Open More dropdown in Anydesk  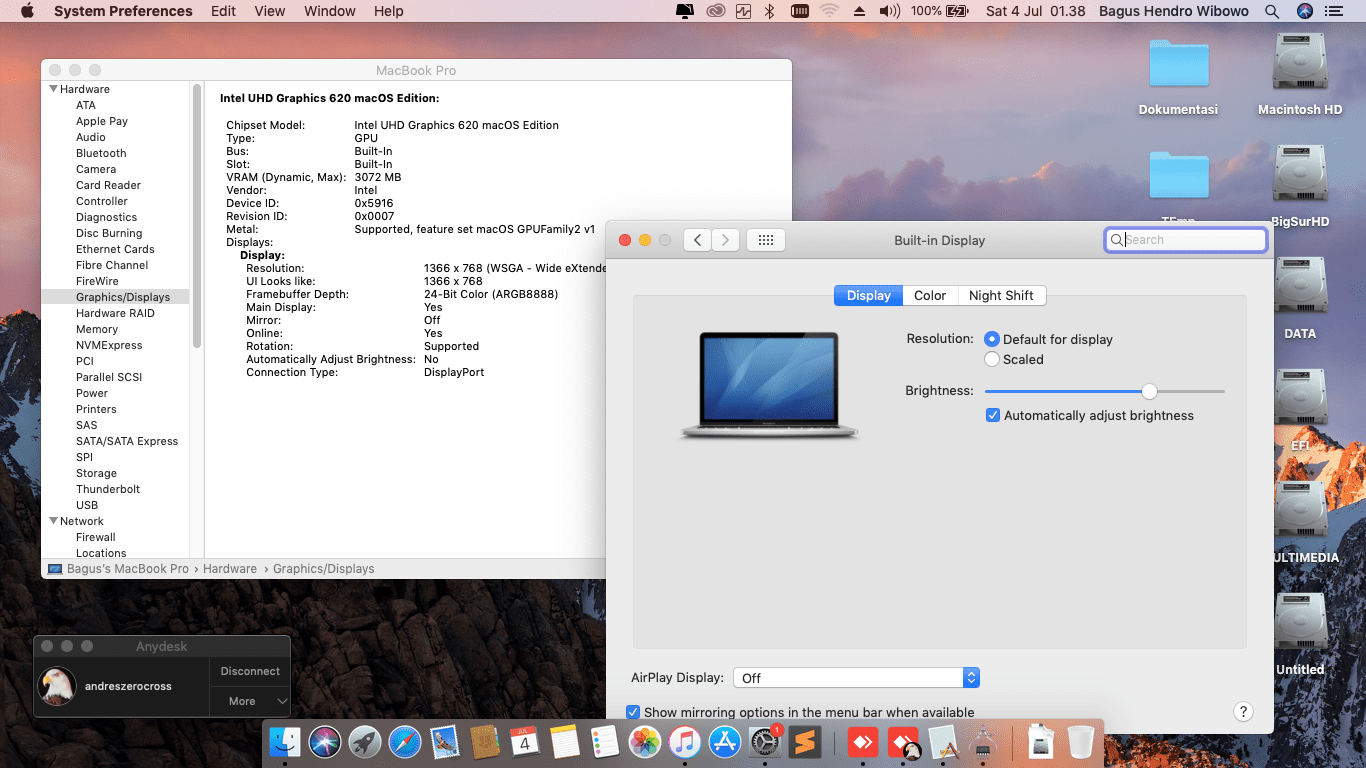coord(250,701)
